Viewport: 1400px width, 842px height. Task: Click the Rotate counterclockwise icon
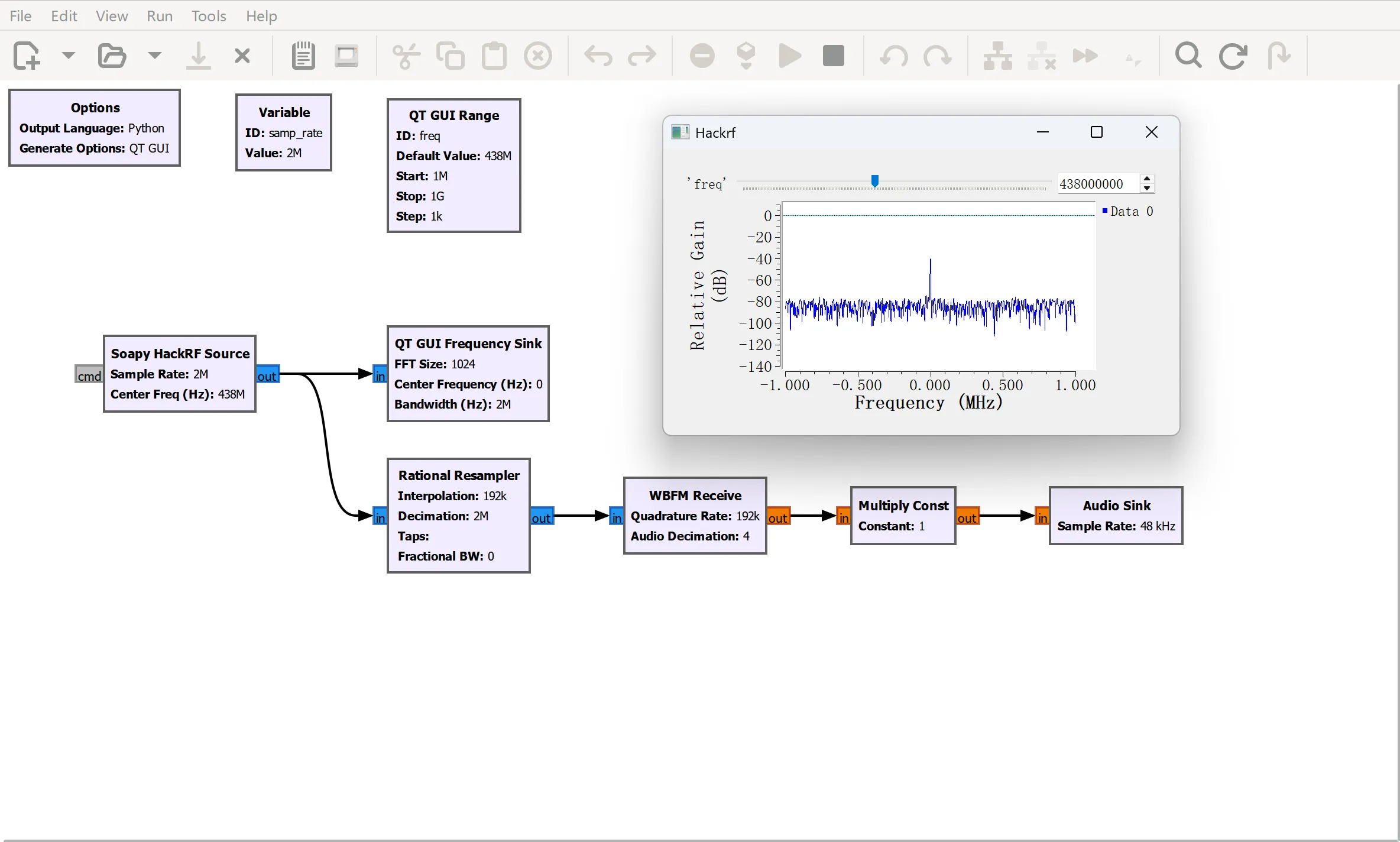(893, 56)
